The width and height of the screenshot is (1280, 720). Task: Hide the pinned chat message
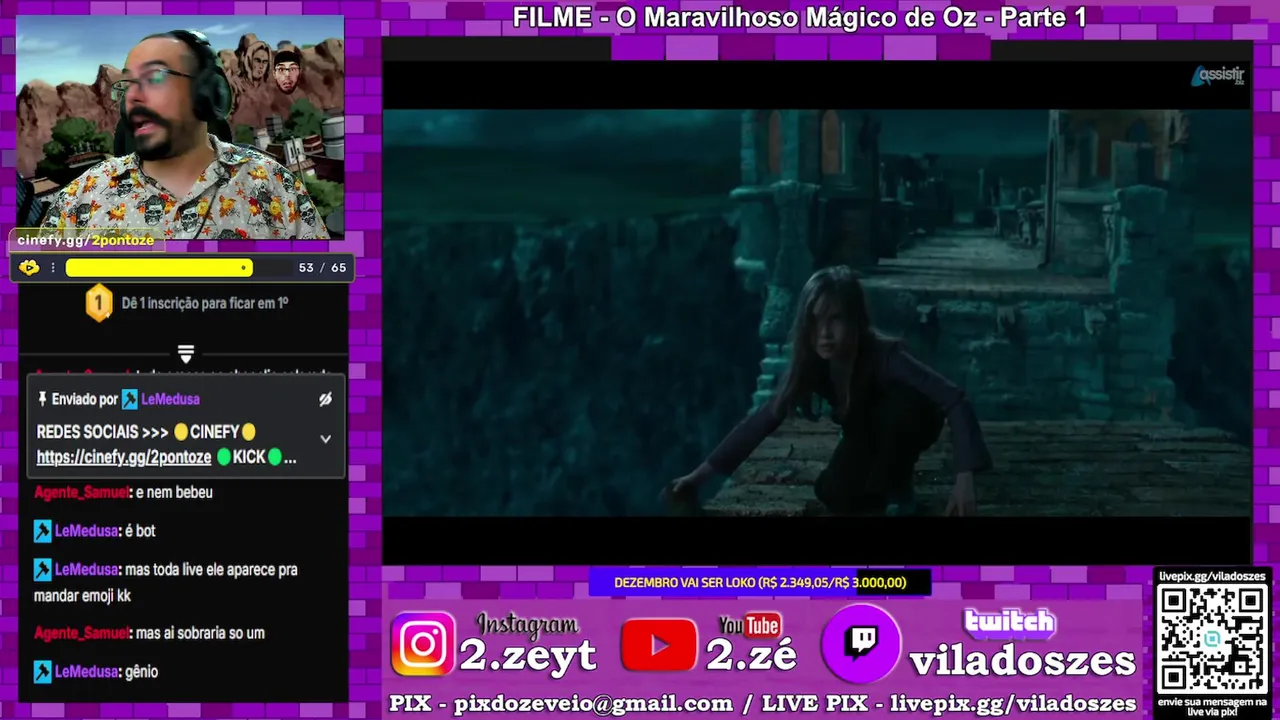[325, 399]
